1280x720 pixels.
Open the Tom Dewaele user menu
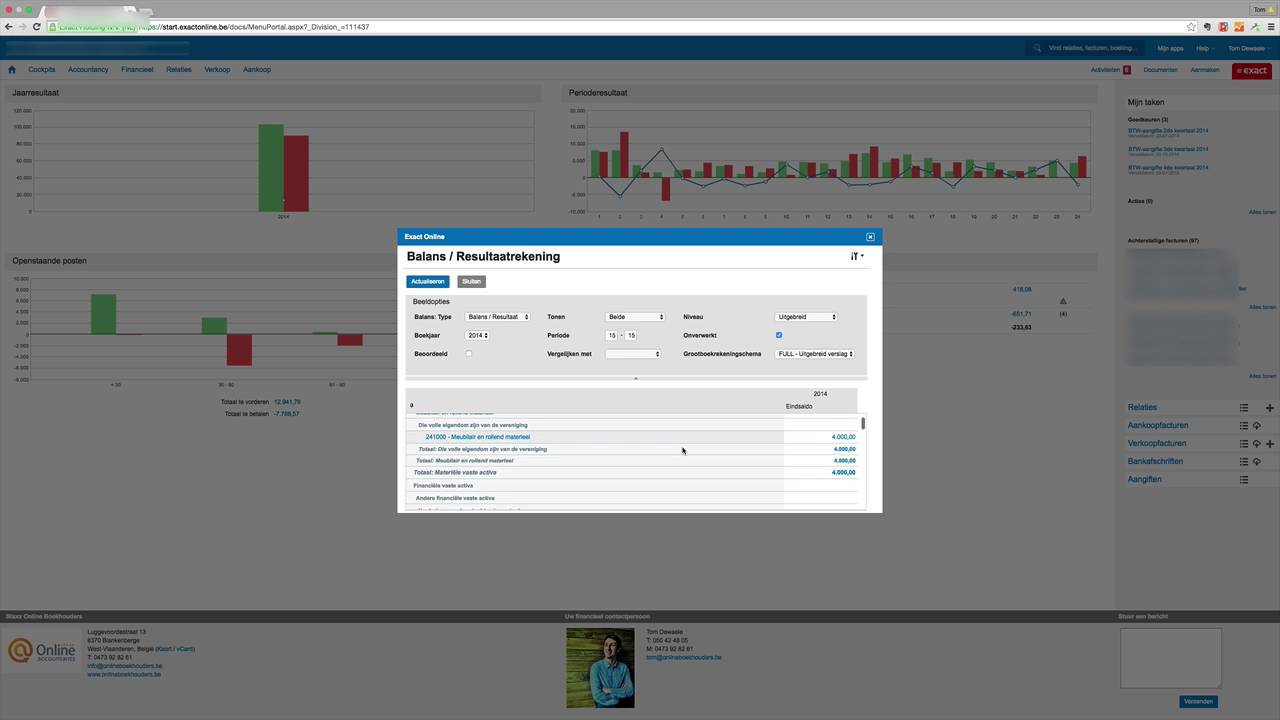[1248, 48]
